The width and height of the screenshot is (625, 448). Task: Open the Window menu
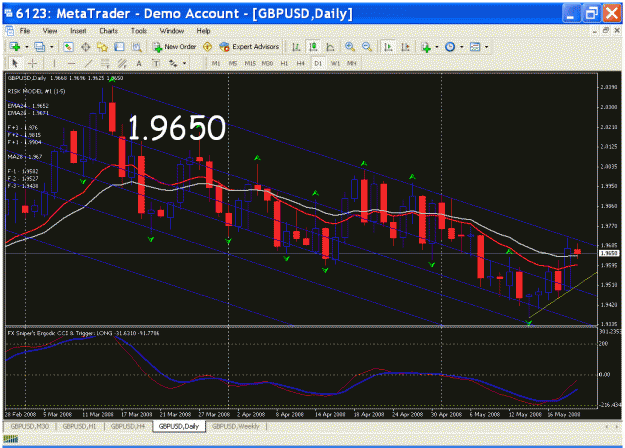point(172,31)
